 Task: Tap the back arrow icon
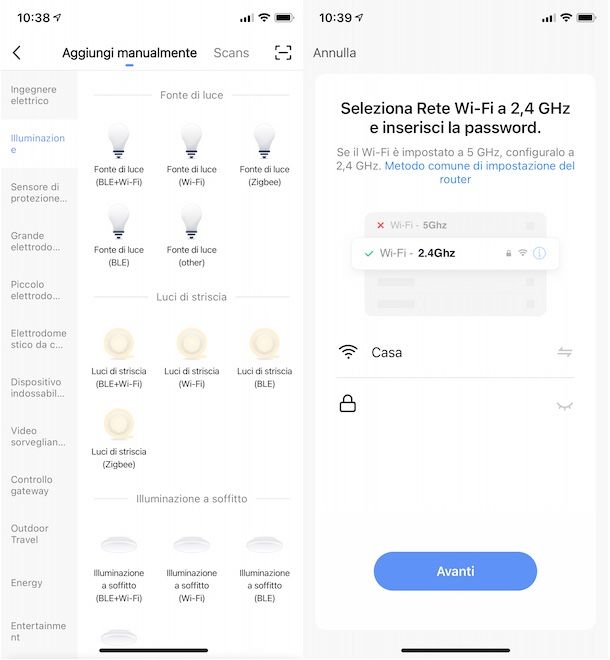17,53
